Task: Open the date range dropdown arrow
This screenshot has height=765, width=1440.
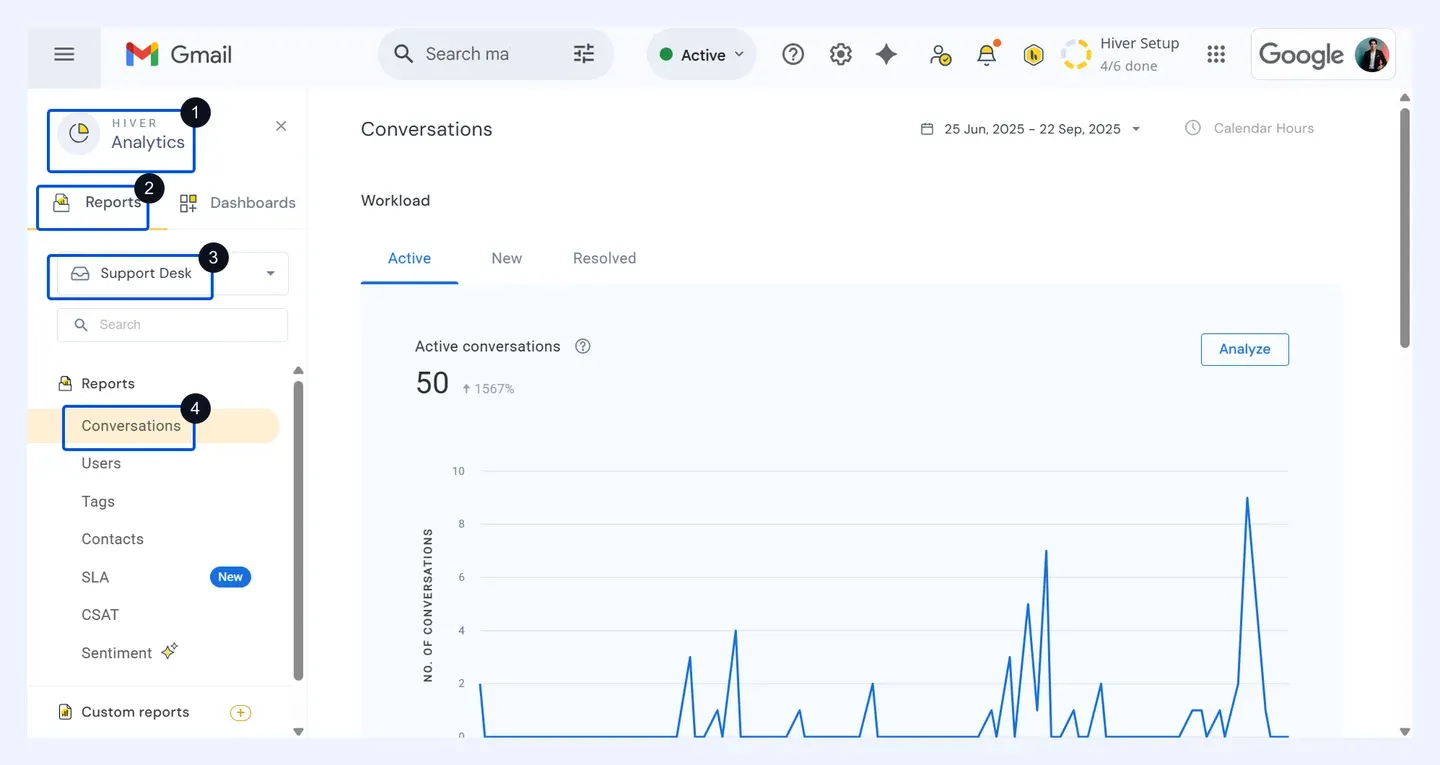Action: click(x=1136, y=129)
